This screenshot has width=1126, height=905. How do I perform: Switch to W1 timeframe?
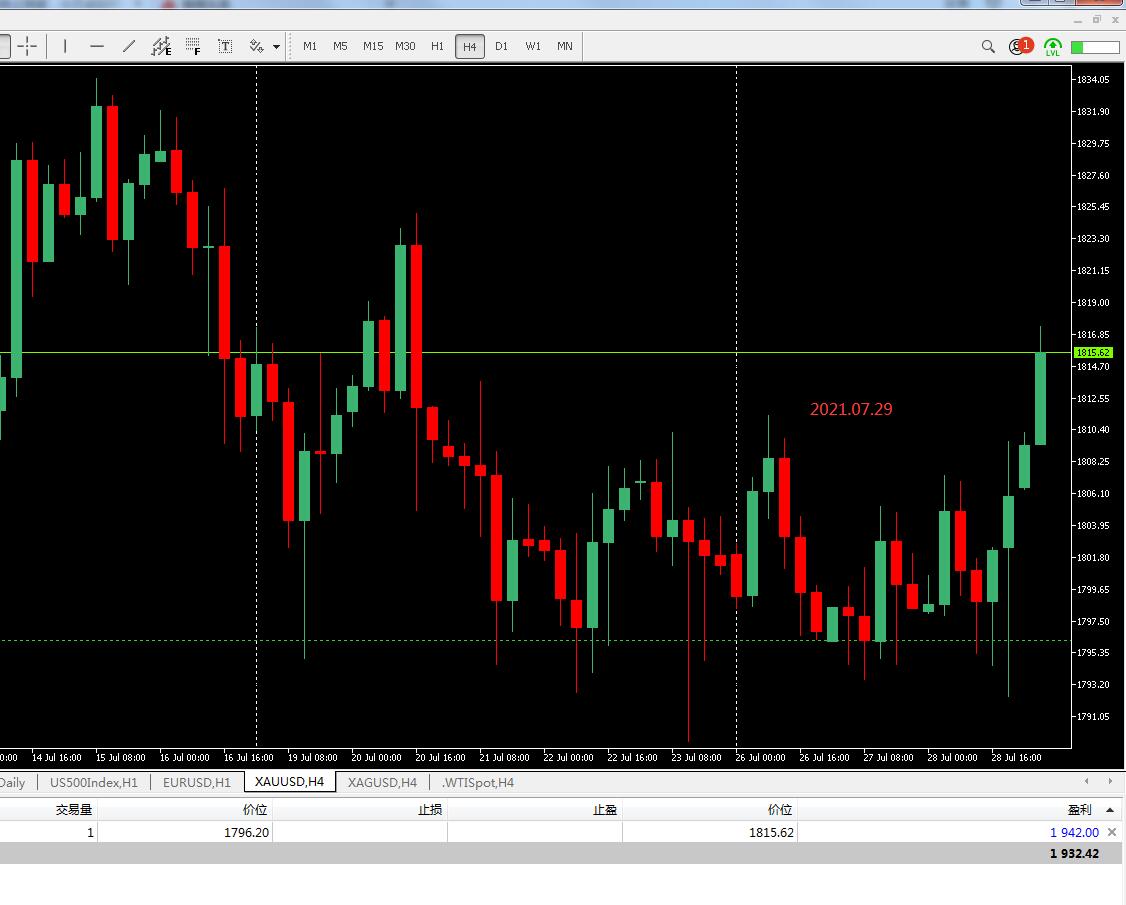pyautogui.click(x=533, y=47)
